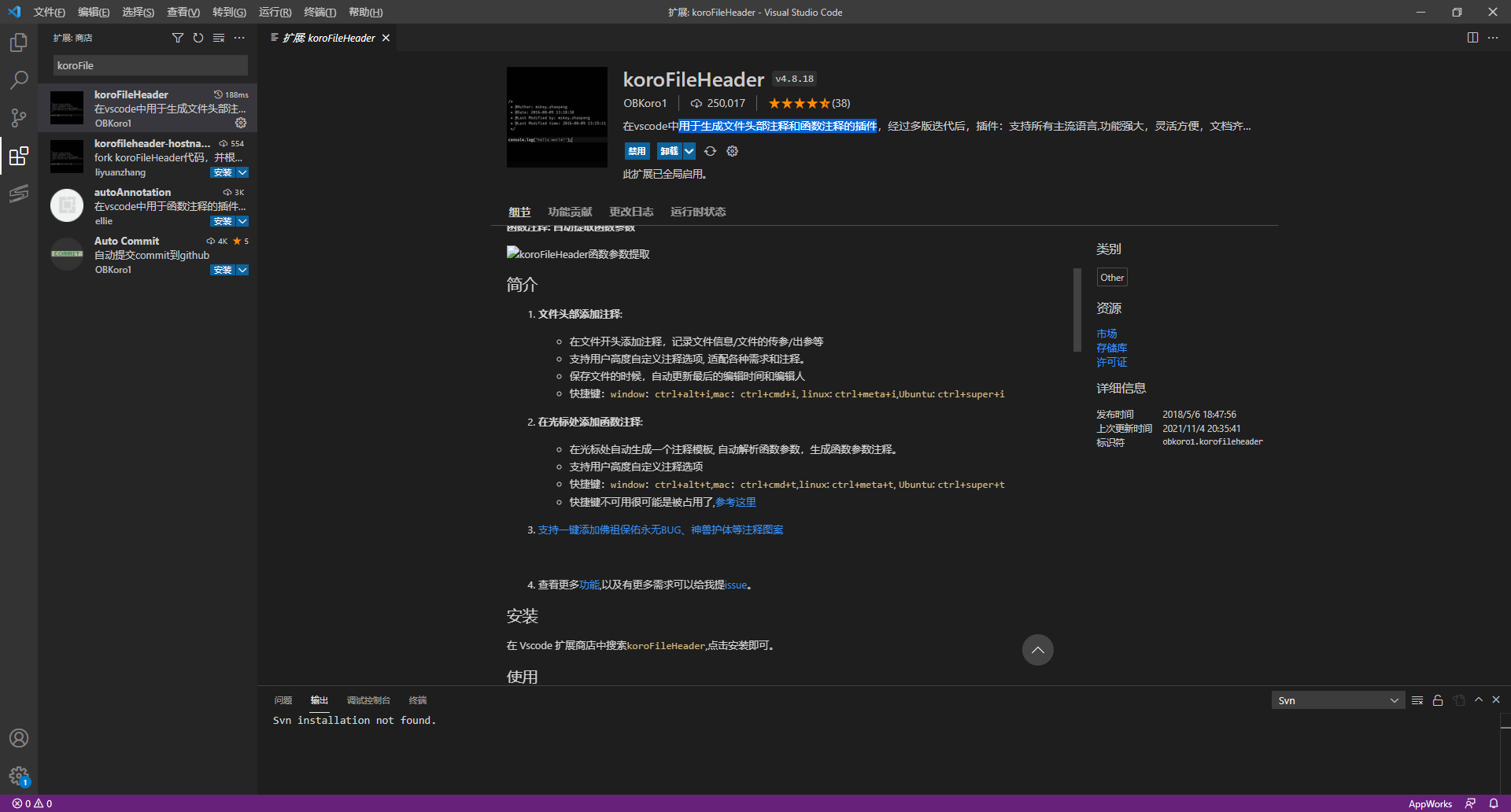The image size is (1511, 812).
Task: Click the Other category tag
Action: (x=1112, y=277)
